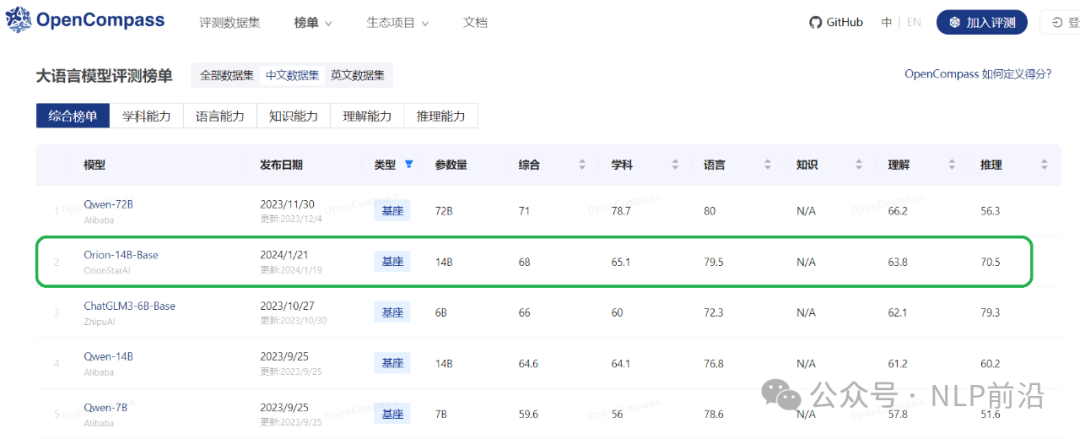Switch the language to EN
Viewport: 1080px width, 439px height.
click(914, 22)
